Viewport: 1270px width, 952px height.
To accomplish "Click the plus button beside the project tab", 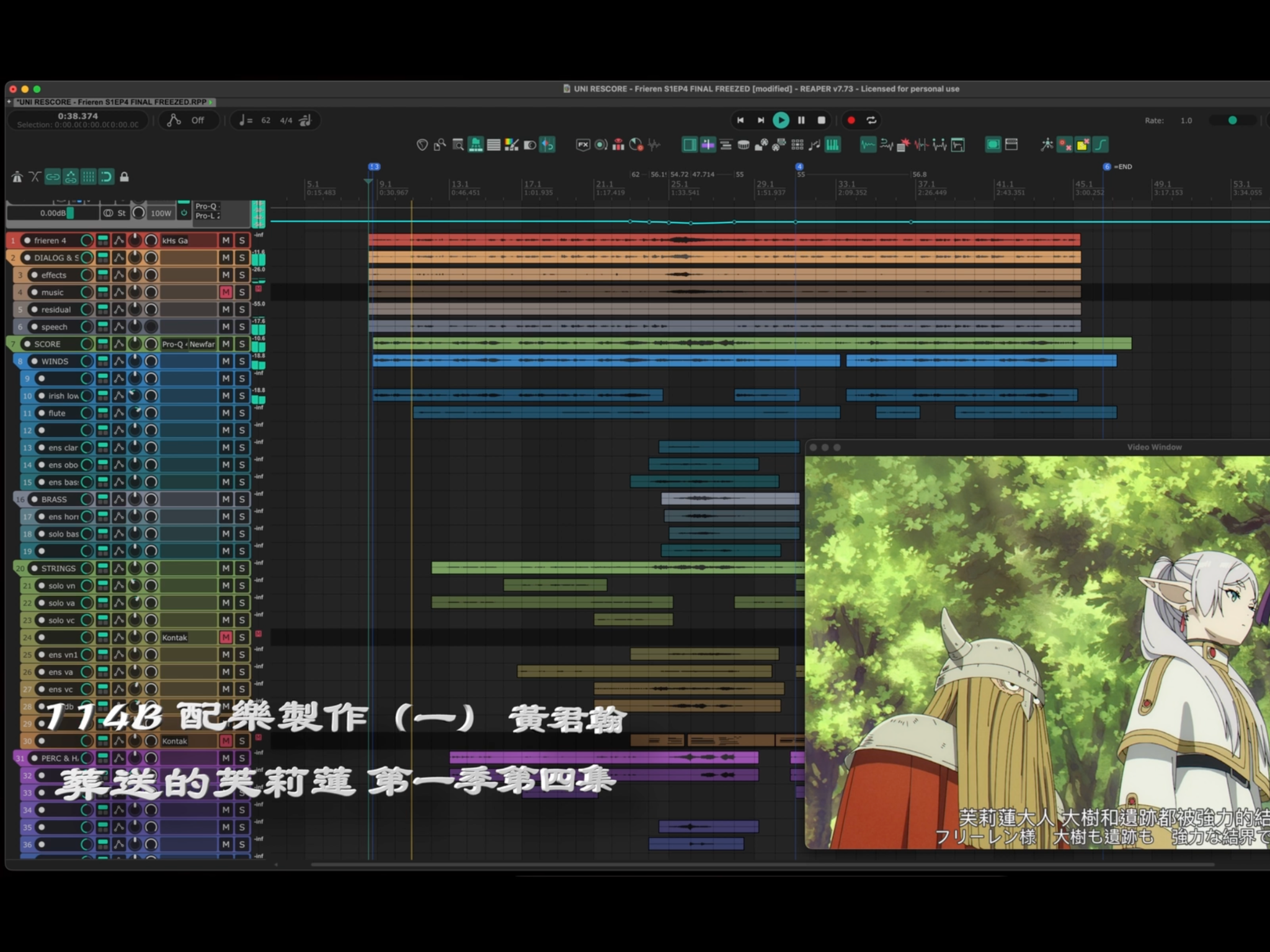I will [9, 102].
